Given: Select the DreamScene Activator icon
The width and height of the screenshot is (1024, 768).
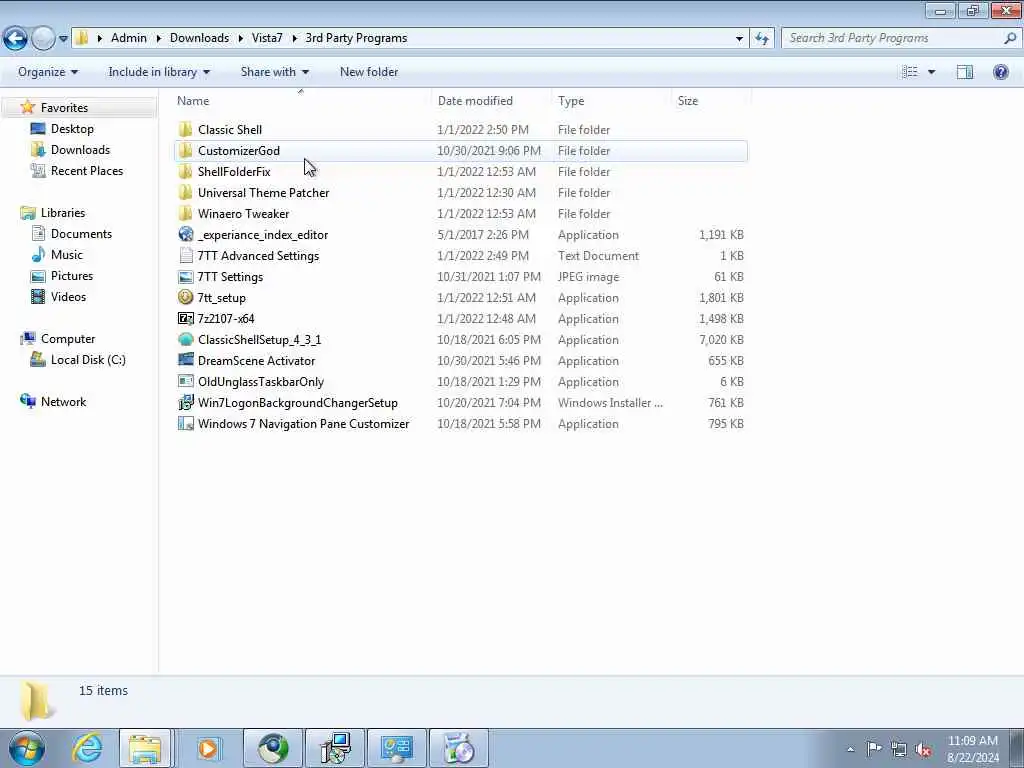Looking at the screenshot, I should pyautogui.click(x=185, y=360).
